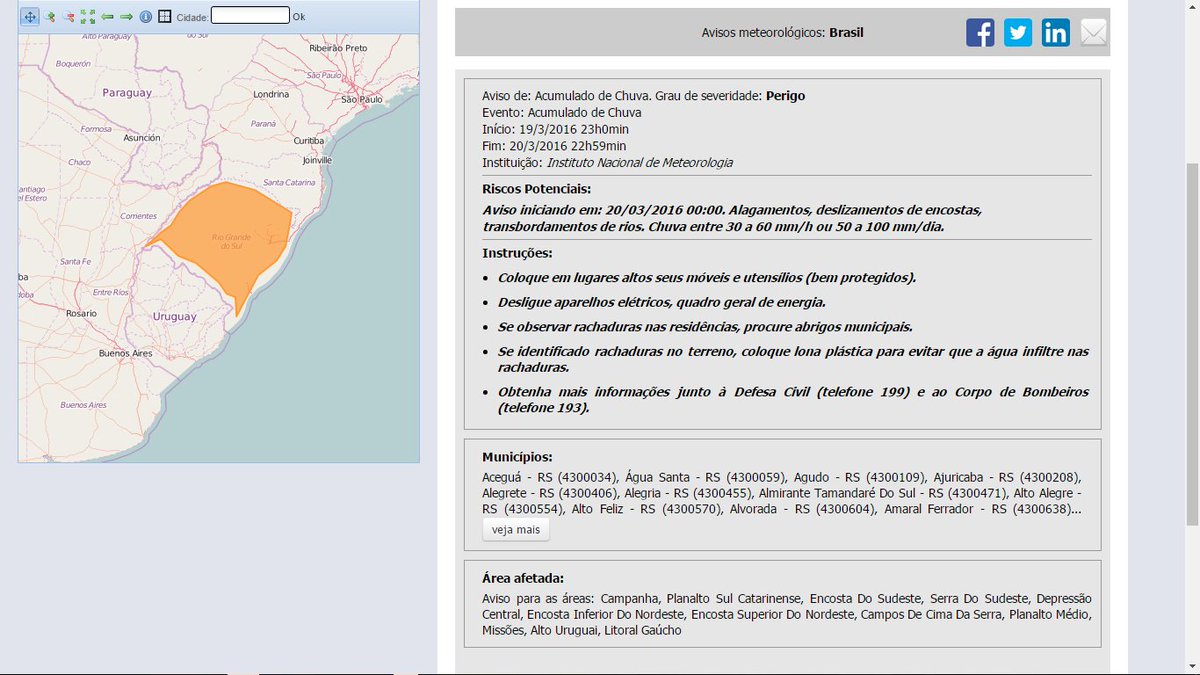
Task: Go to previous map view arrow
Action: [x=107, y=16]
